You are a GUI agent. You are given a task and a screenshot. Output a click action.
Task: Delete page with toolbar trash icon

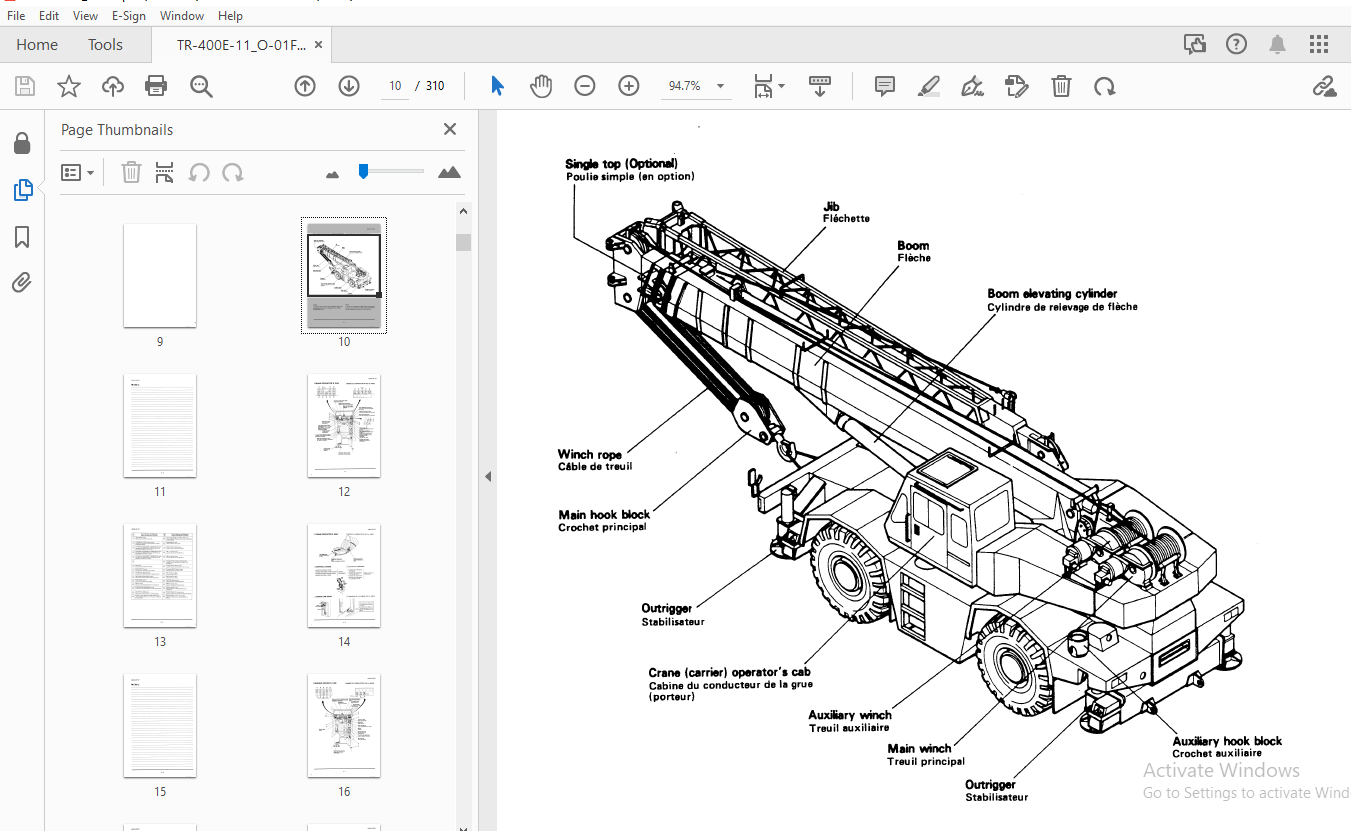pyautogui.click(x=1061, y=86)
